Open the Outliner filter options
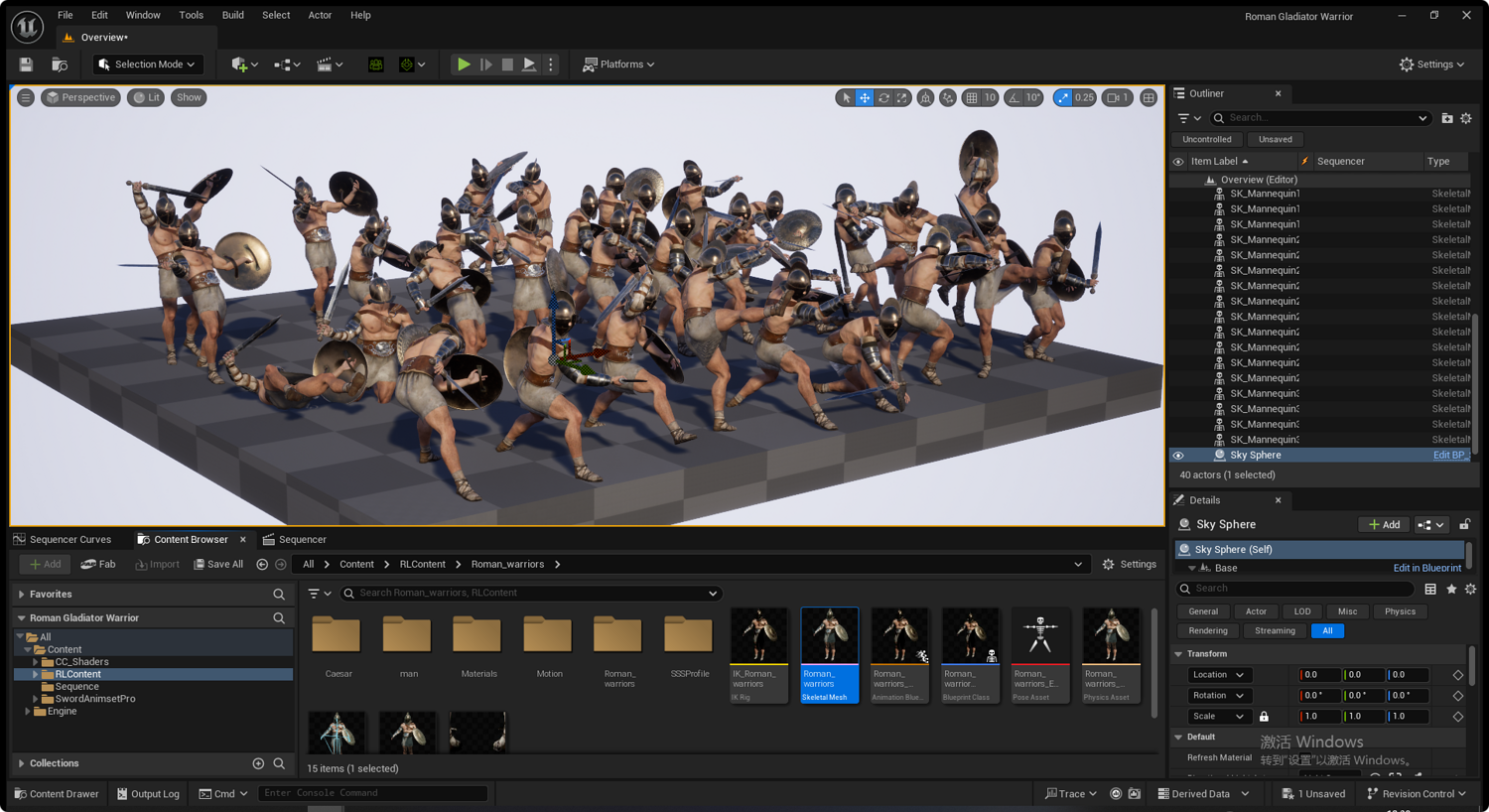 tap(1189, 118)
